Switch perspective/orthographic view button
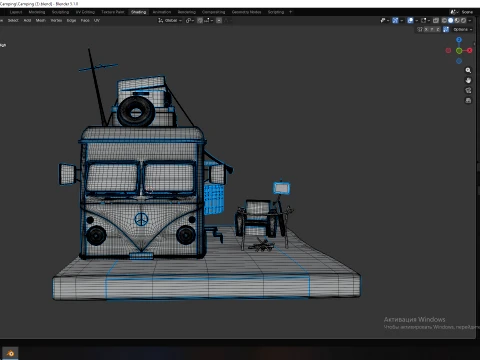The image size is (480, 360). [468, 100]
